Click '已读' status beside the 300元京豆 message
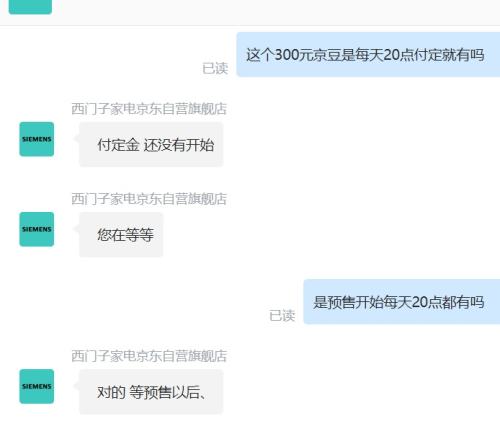 [215, 68]
